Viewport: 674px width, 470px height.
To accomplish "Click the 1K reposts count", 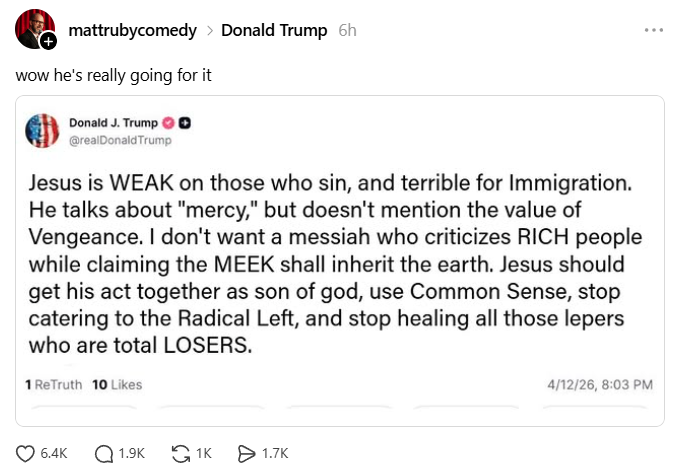I will click(203, 453).
